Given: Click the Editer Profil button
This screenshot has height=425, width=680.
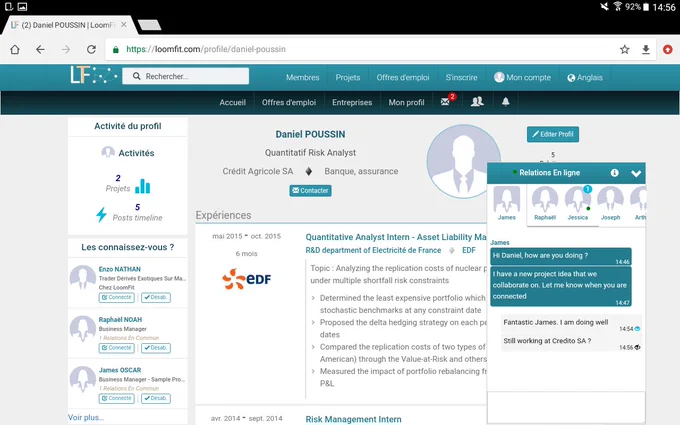Looking at the screenshot, I should pos(553,134).
